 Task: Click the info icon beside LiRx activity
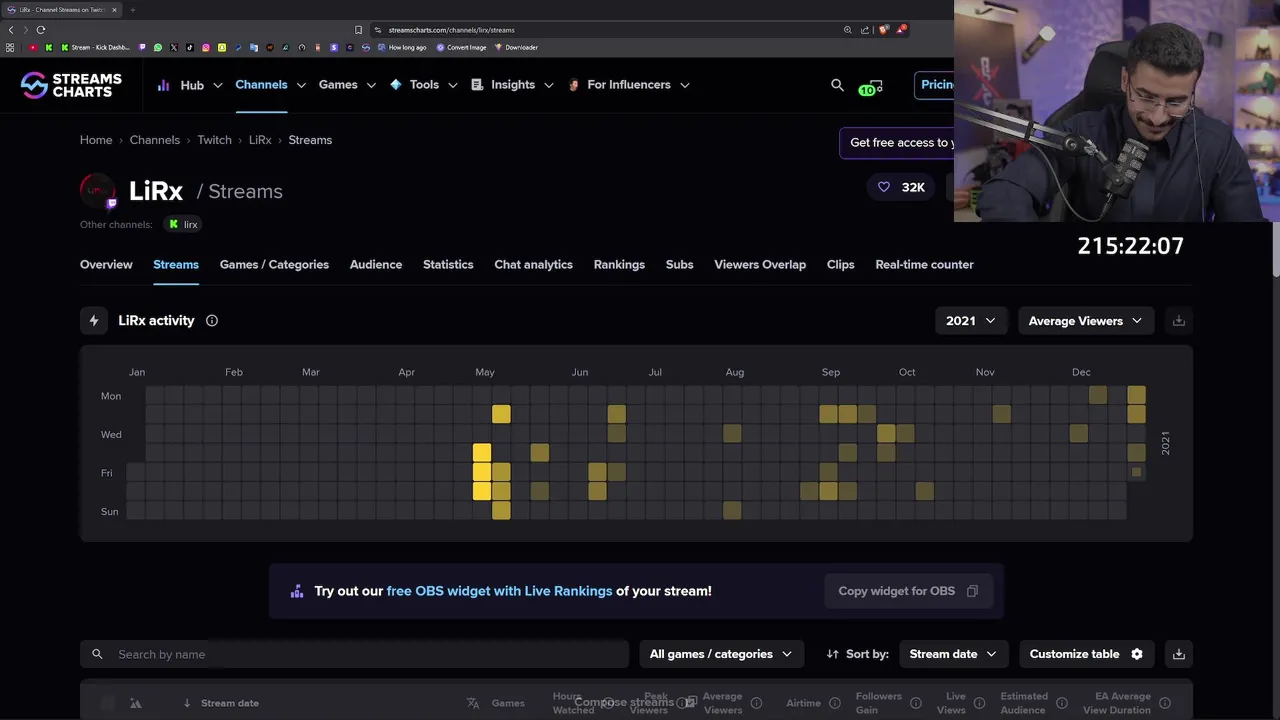pos(212,321)
